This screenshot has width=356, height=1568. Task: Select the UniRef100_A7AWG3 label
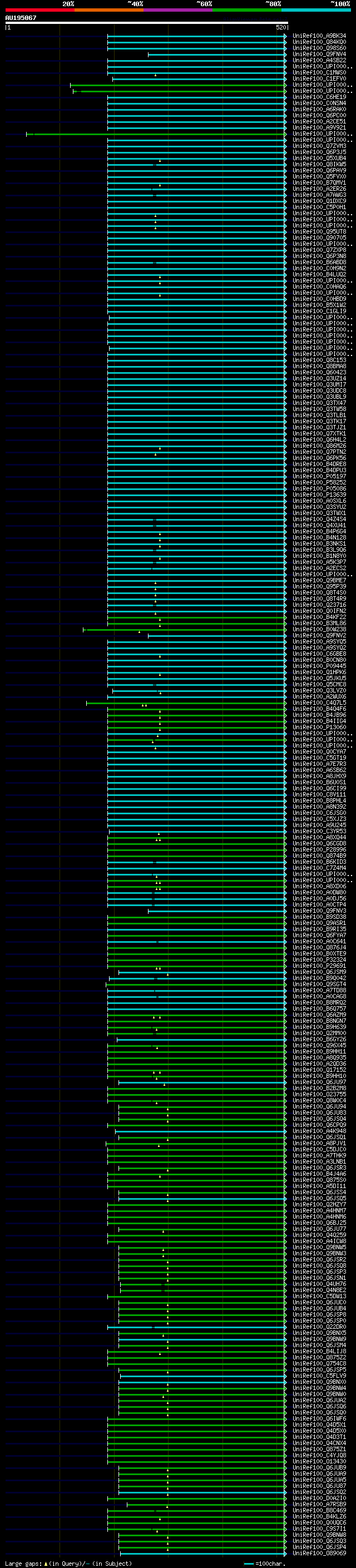coord(319,195)
